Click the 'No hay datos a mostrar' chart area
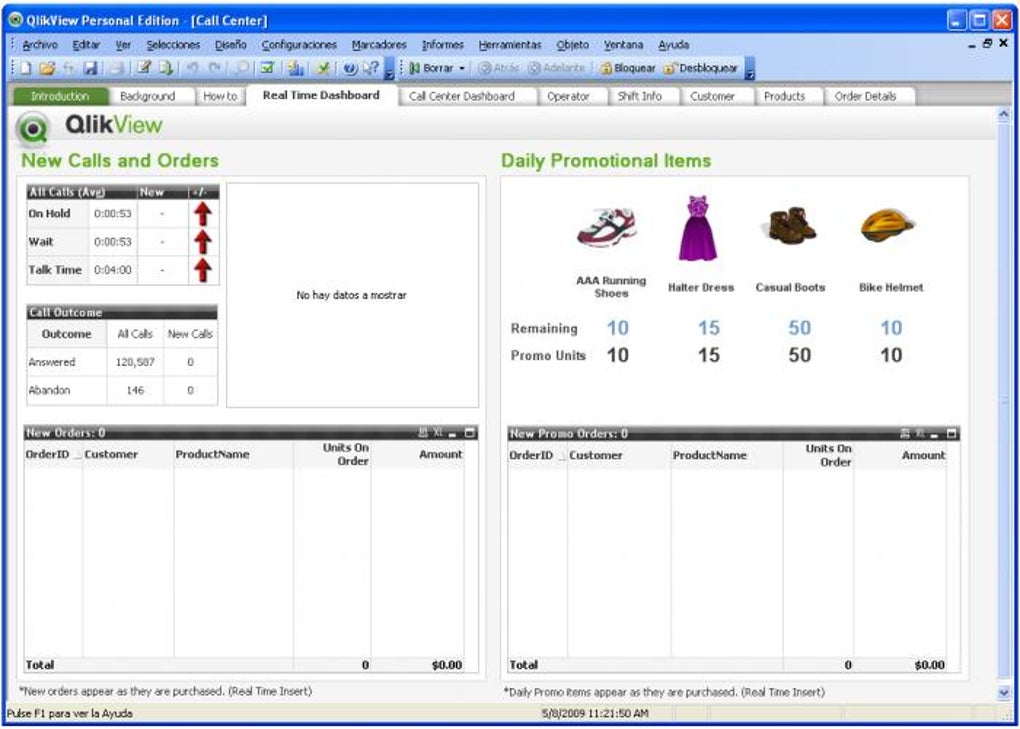The width and height of the screenshot is (1020, 729). click(x=352, y=295)
